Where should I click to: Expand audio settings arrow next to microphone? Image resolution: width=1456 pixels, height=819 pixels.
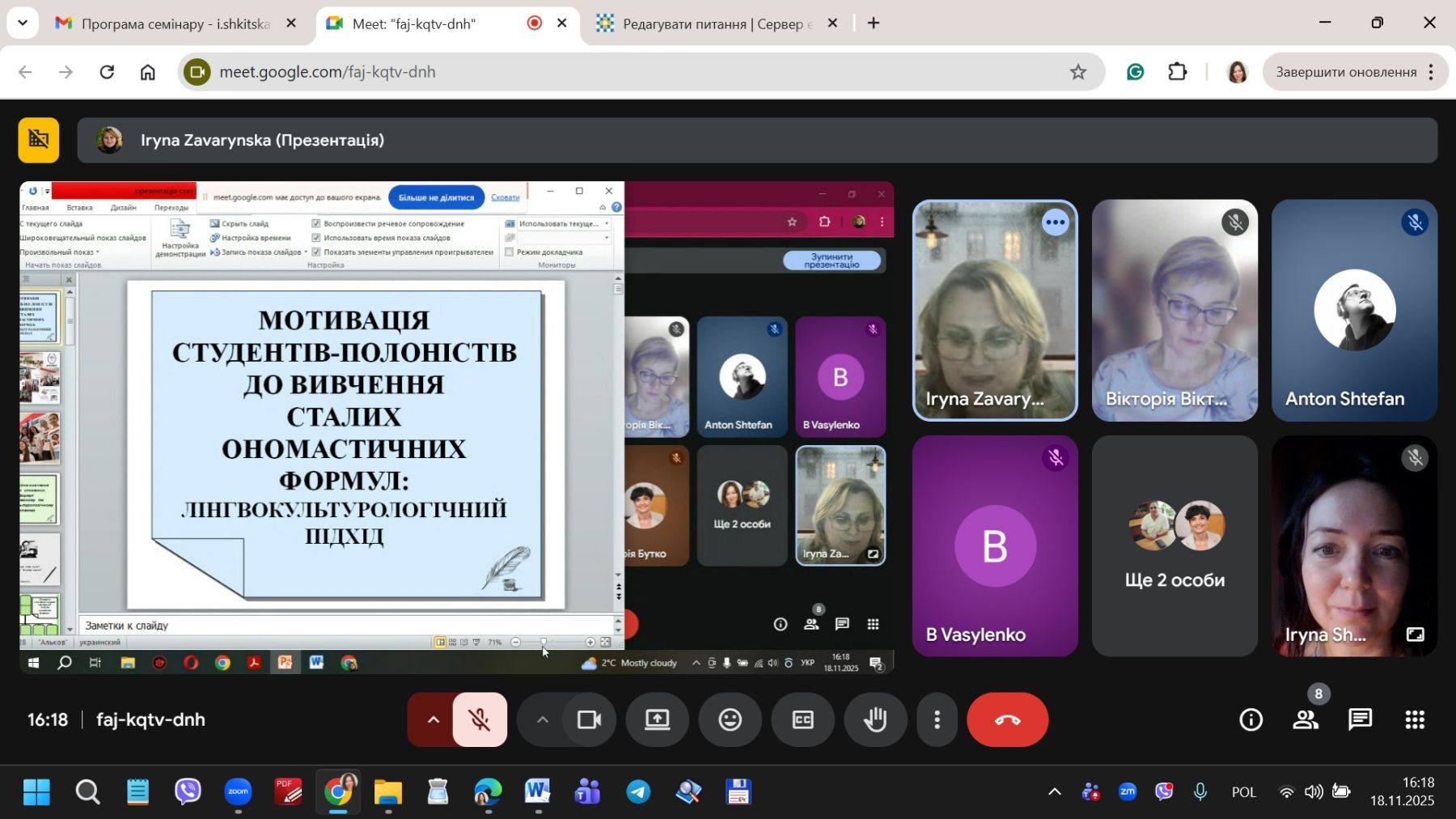433,719
